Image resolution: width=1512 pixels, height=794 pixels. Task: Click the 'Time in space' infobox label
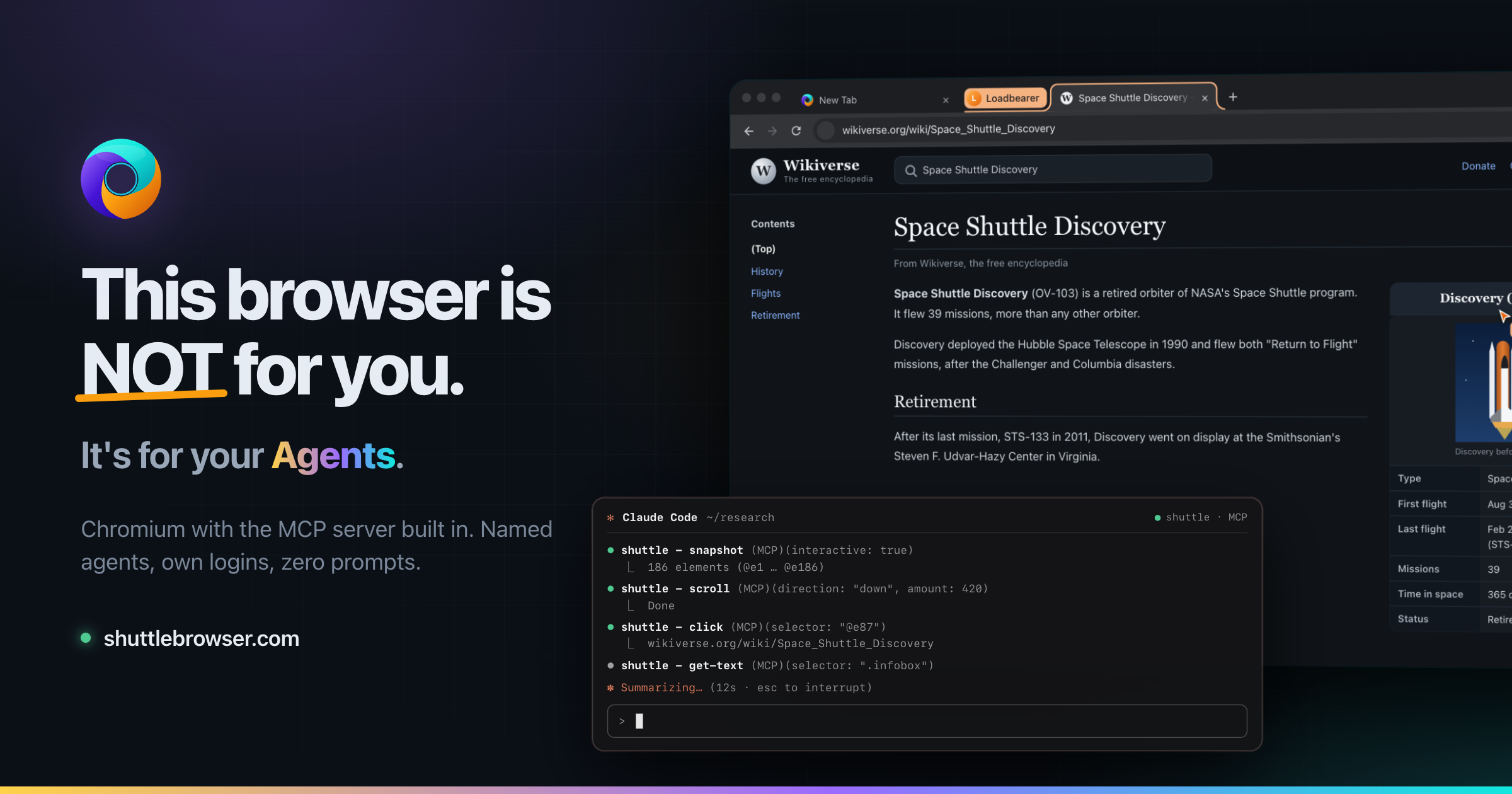pos(1430,594)
